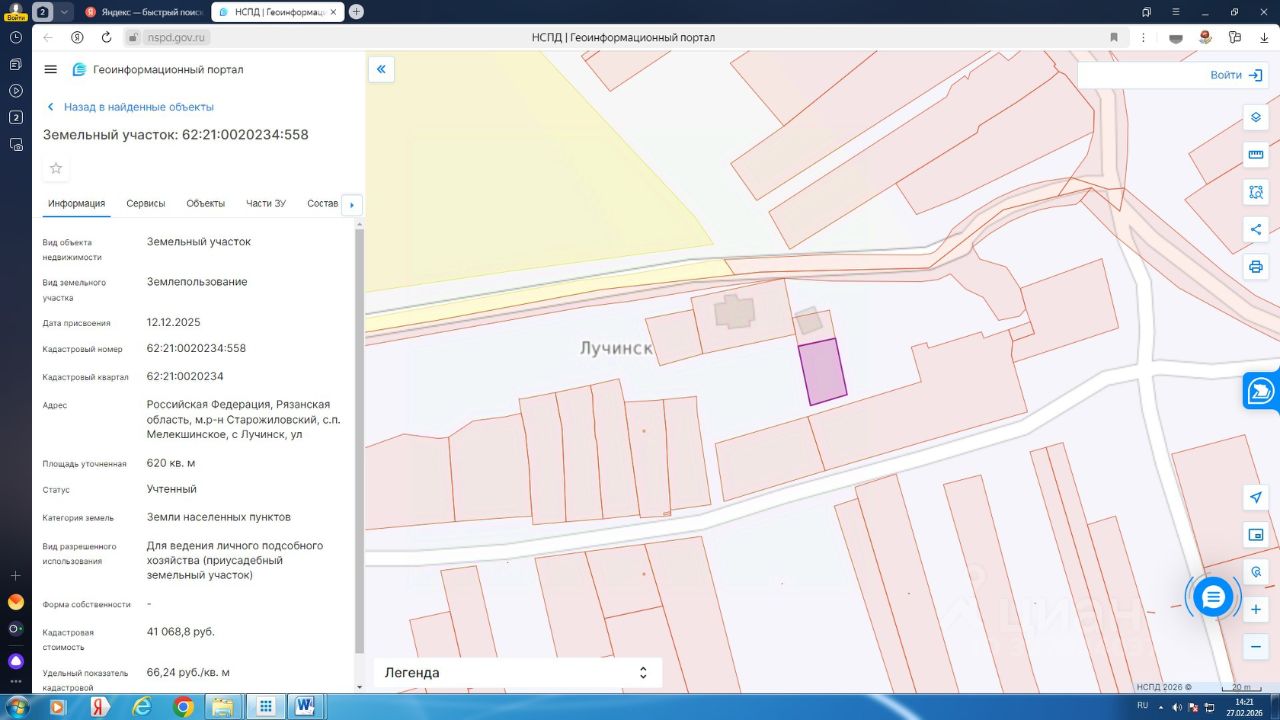Print the map
Screen dimensions: 1280x720
1256,267
